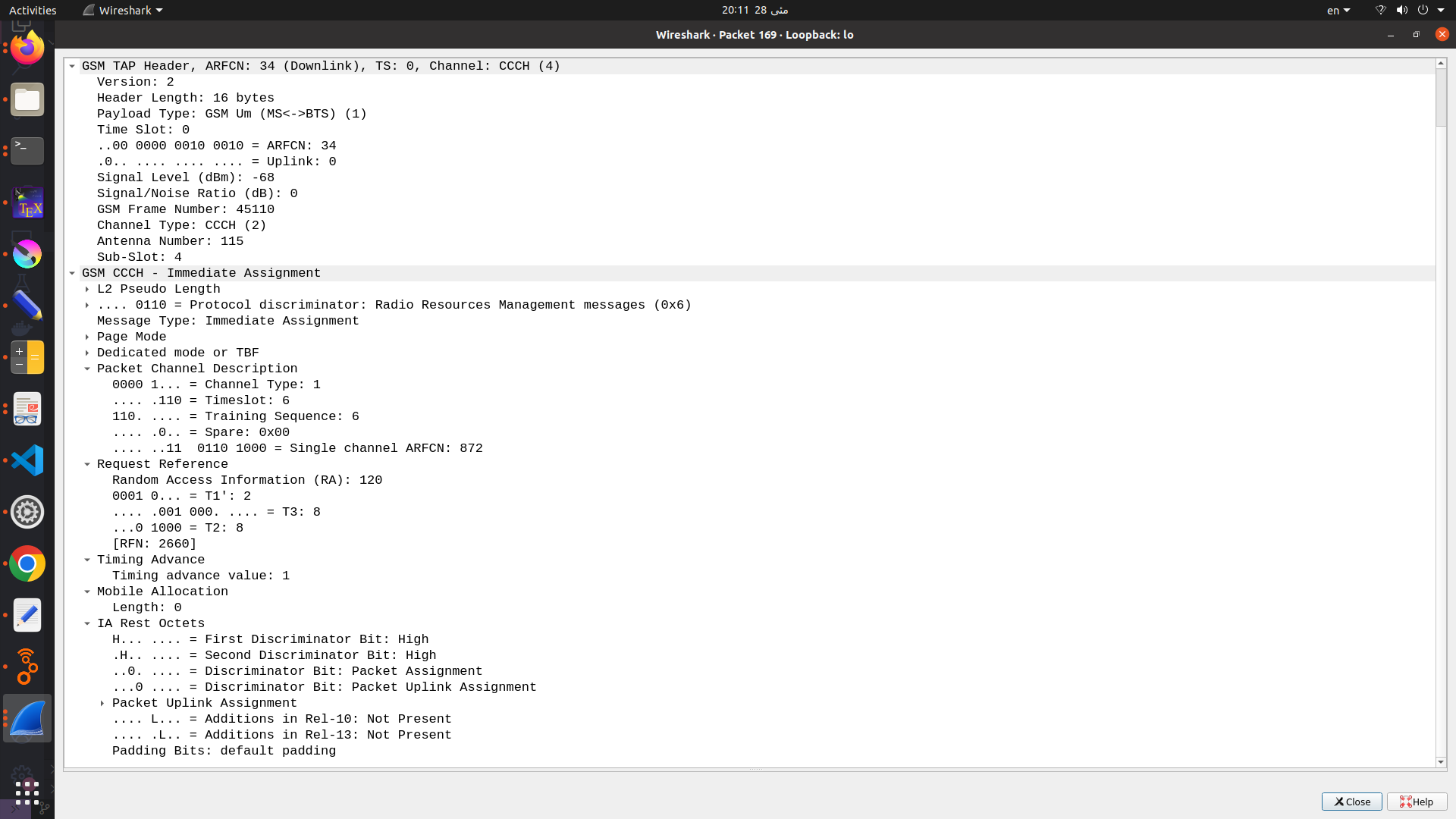
Task: Collapse Timing Advance node
Action: [87, 560]
